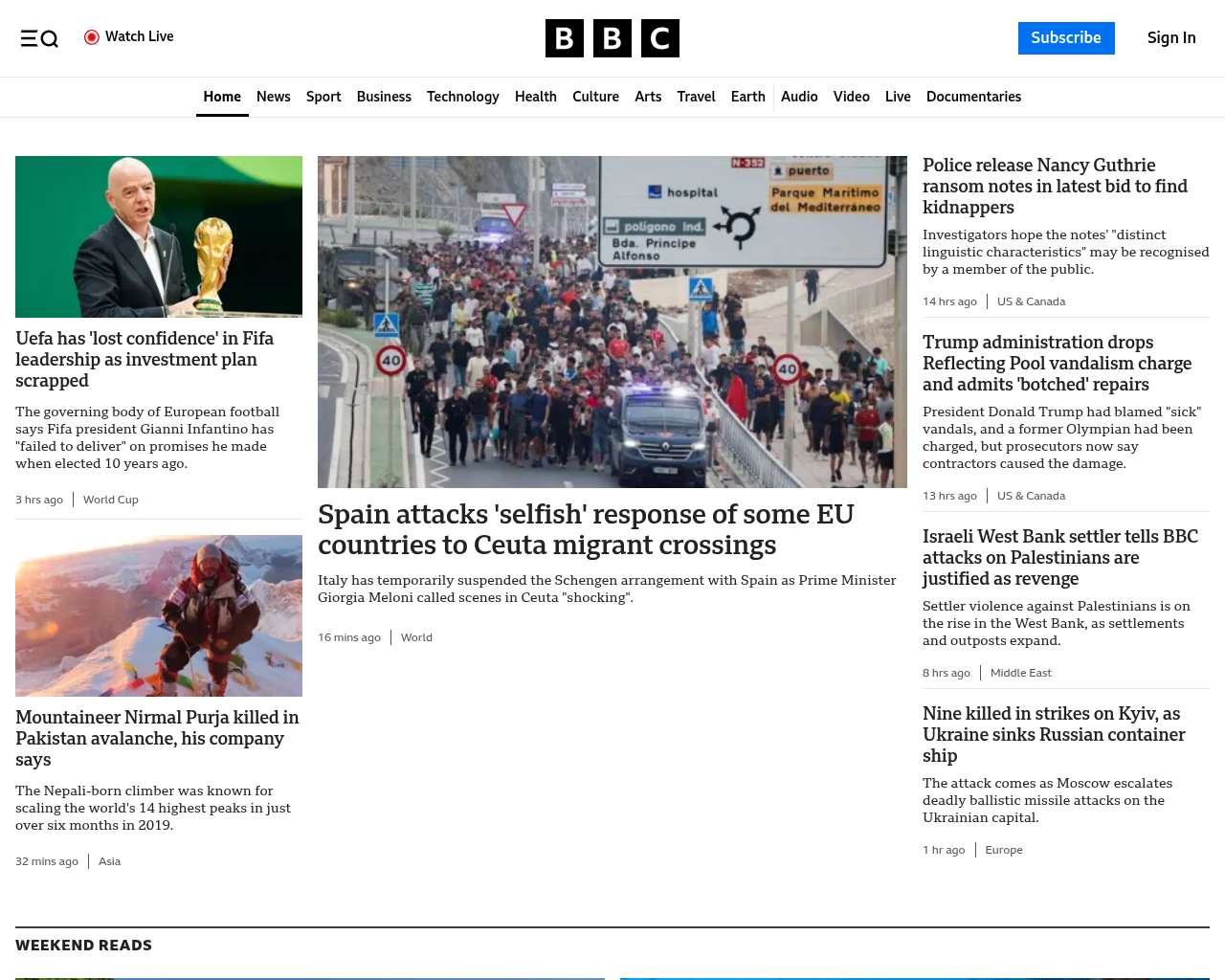This screenshot has width=1225, height=980.
Task: Read Reflecting Pool vandalism charge headline
Action: (x=1057, y=363)
